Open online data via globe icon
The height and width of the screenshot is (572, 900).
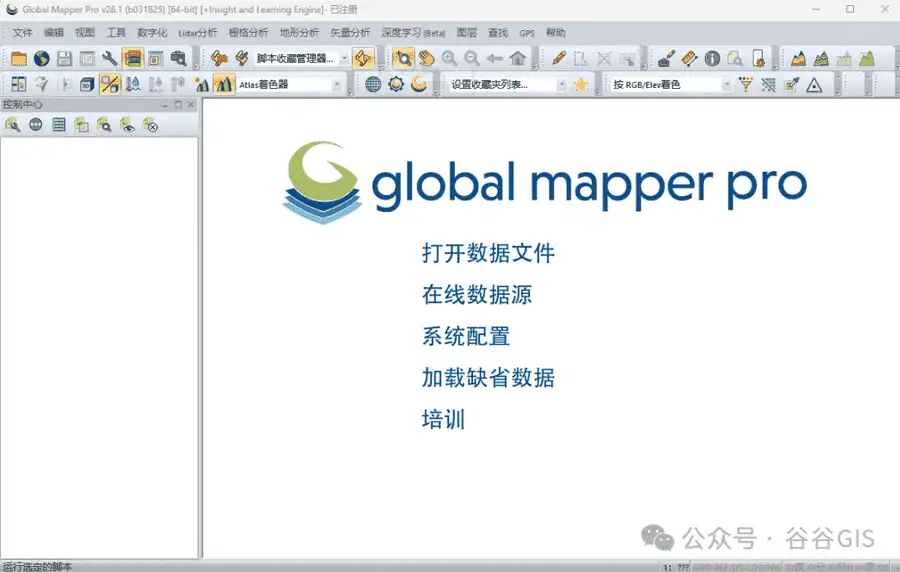[x=41, y=58]
